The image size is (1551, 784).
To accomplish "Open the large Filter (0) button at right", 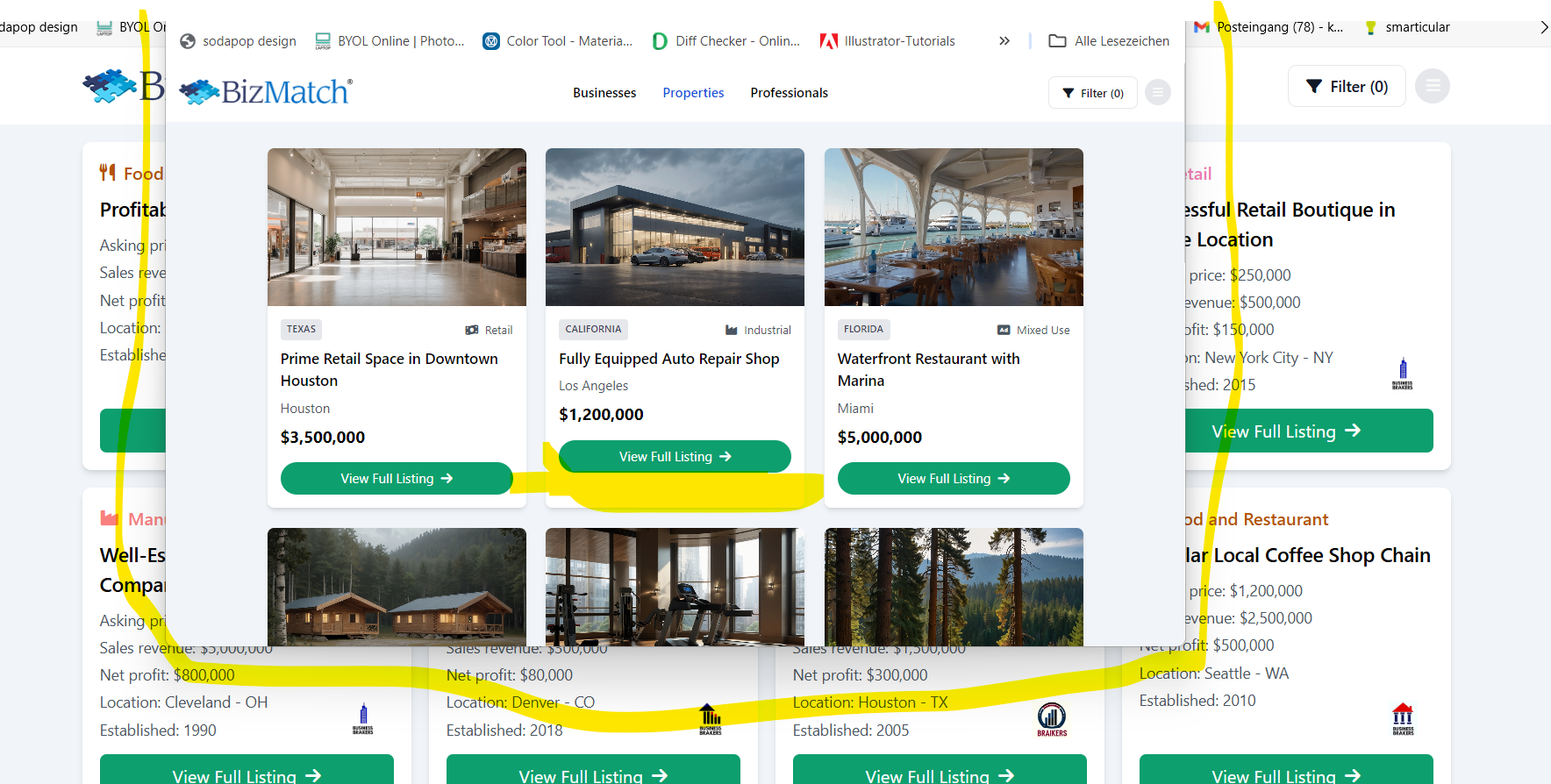I will point(1347,86).
